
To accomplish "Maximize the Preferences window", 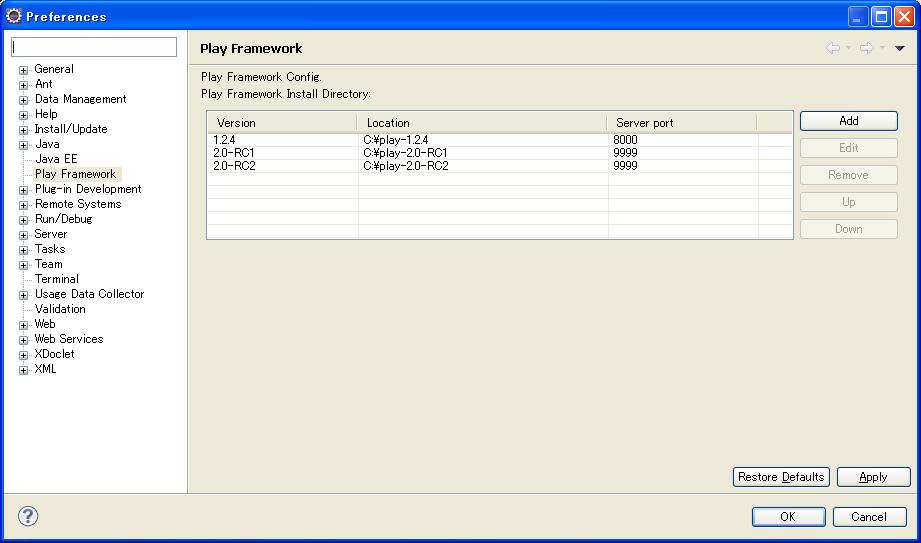I will (881, 16).
